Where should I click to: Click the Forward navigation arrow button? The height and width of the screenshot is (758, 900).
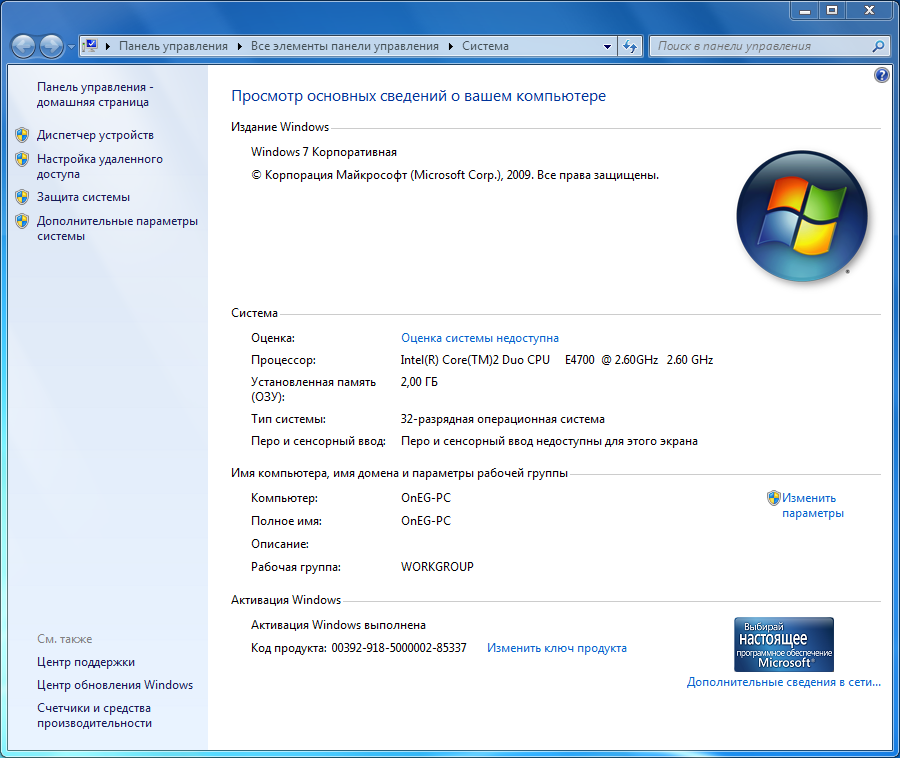tap(52, 46)
